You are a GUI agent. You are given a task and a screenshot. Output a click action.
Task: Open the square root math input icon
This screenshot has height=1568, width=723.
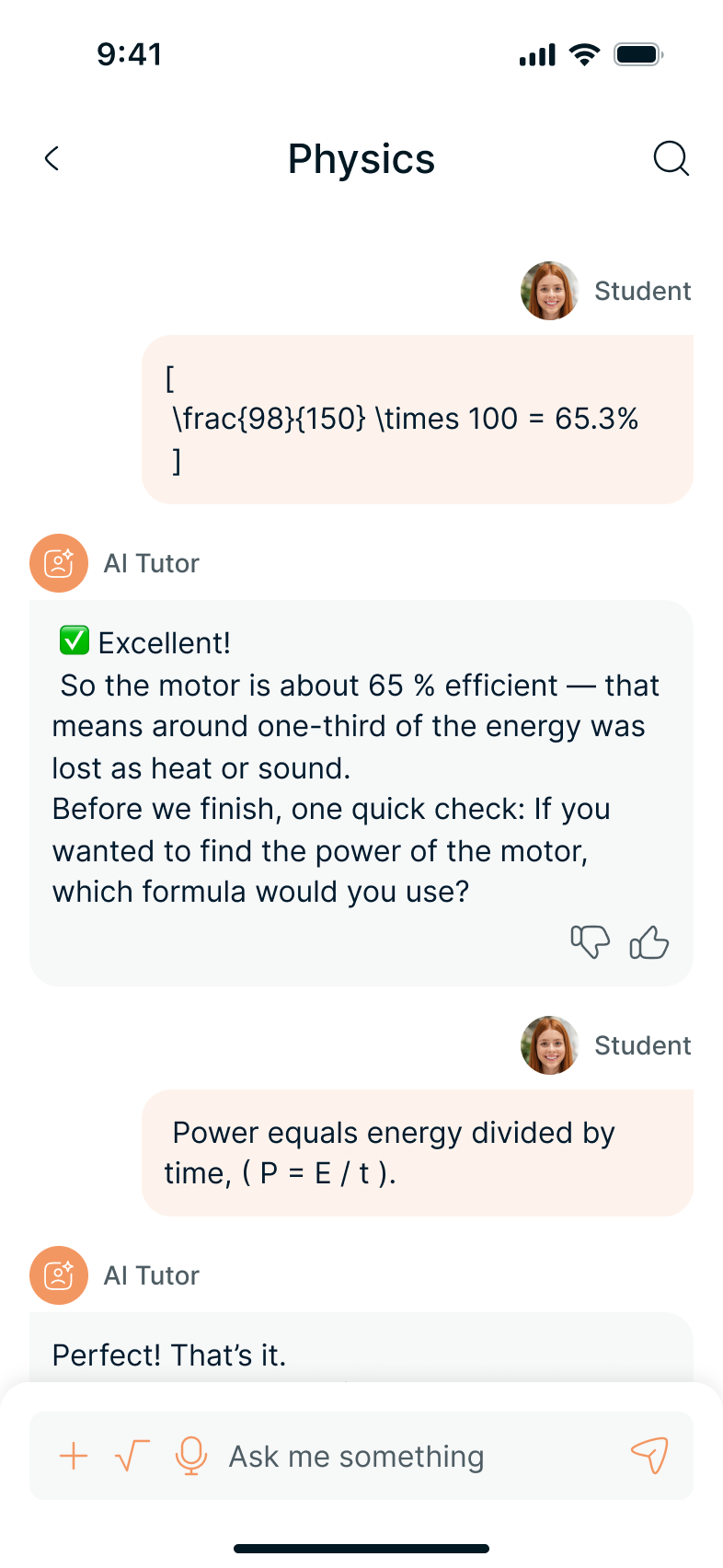pyautogui.click(x=132, y=1456)
